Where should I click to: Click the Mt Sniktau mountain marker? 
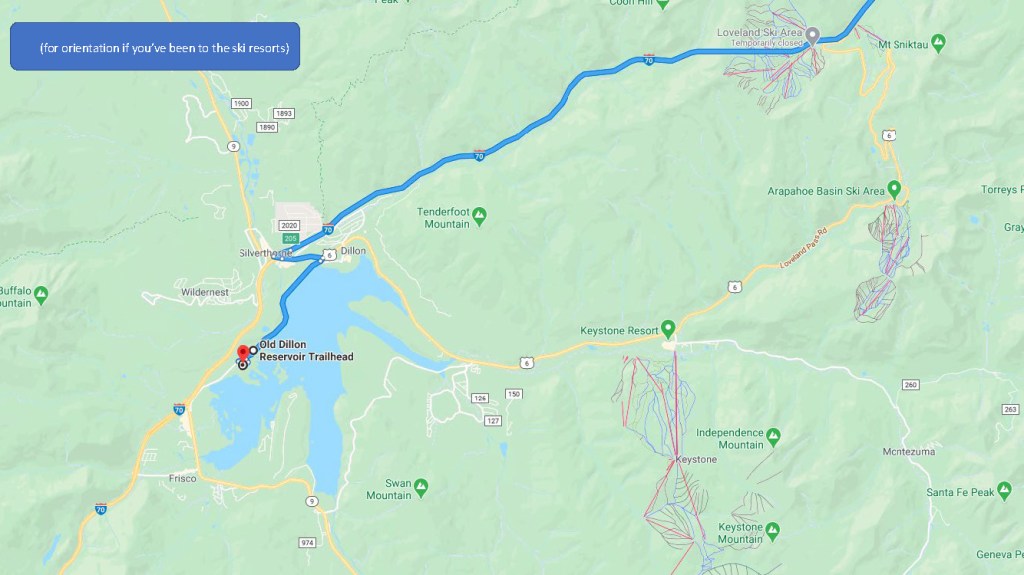938,43
